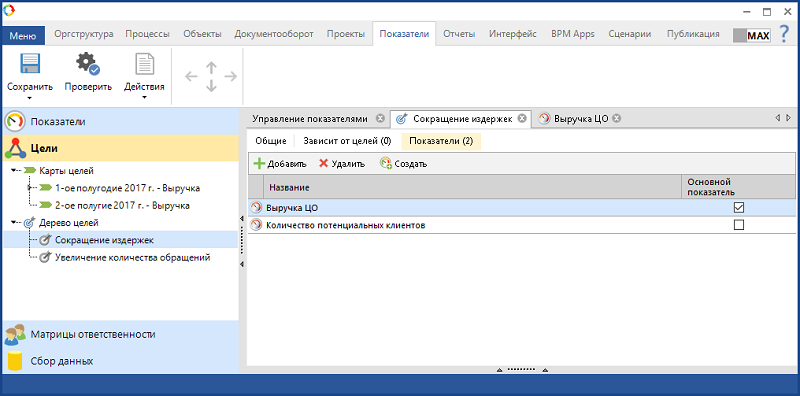Close the Сокращение издержек document tab
Viewport: 800px width, 396px height.
point(521,118)
